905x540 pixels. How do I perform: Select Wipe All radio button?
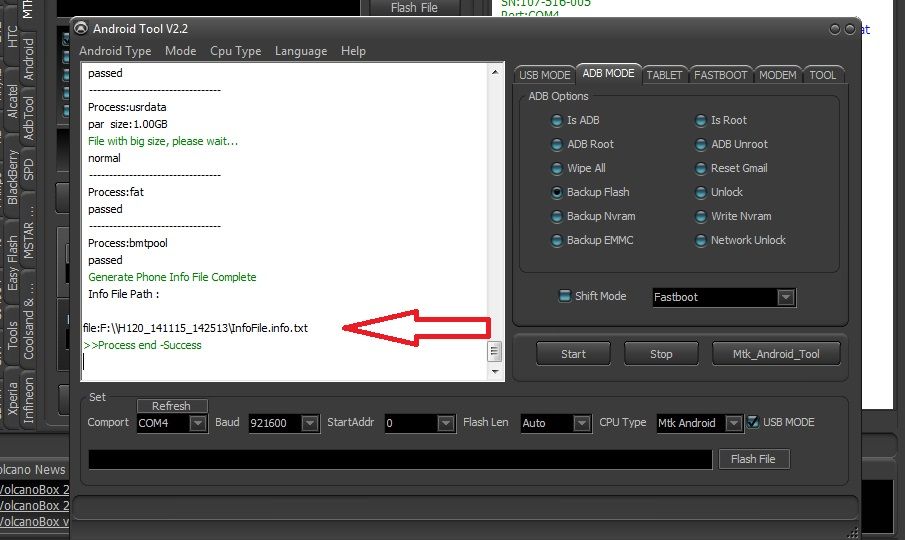[x=556, y=168]
